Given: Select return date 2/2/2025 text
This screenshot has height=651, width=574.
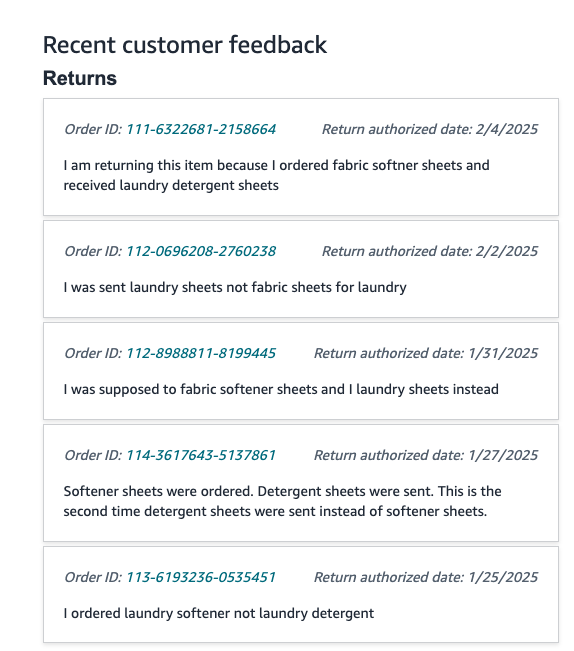Looking at the screenshot, I should pyautogui.click(x=507, y=251).
